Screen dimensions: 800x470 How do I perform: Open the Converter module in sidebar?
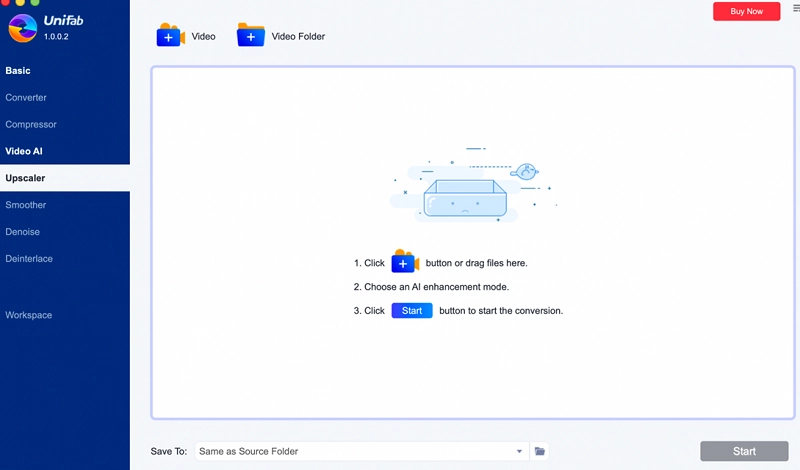click(x=26, y=98)
